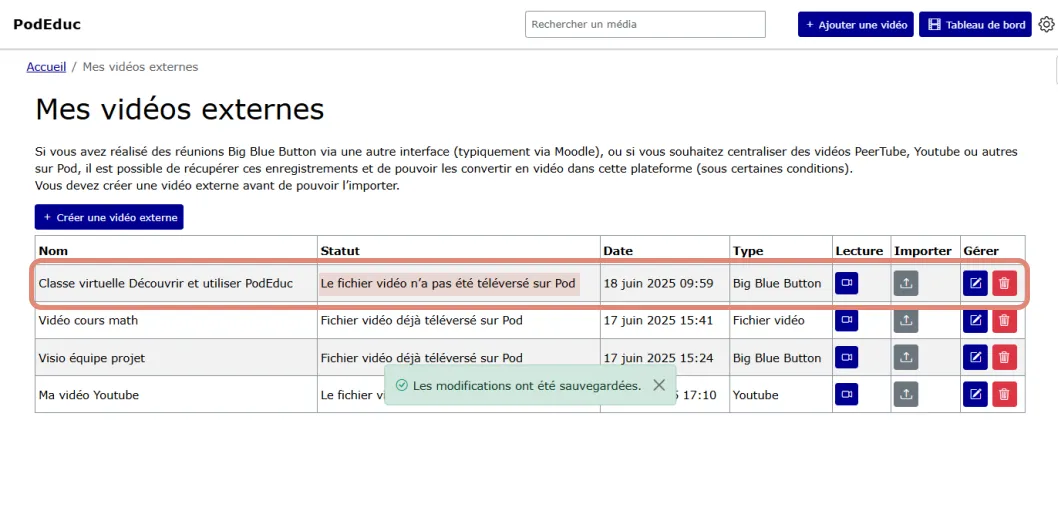The image size is (1058, 520).
Task: Click the Mes vidéos externes page heading
Action: click(x=179, y=109)
